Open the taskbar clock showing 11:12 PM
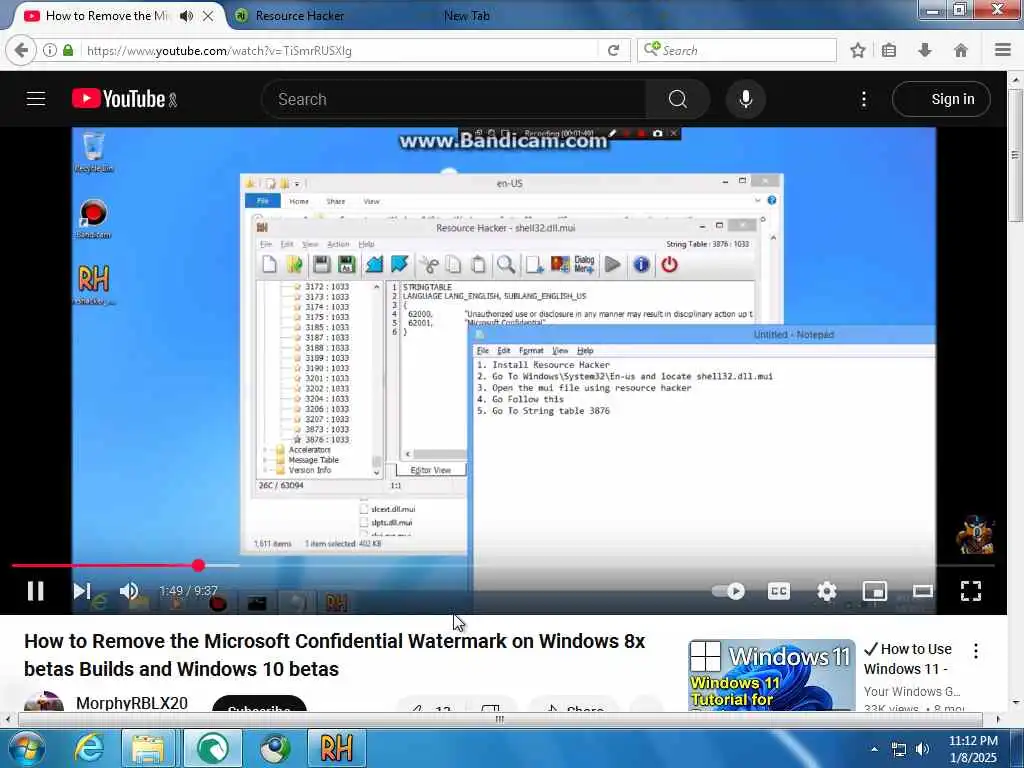Image resolution: width=1024 pixels, height=768 pixels. tap(973, 749)
